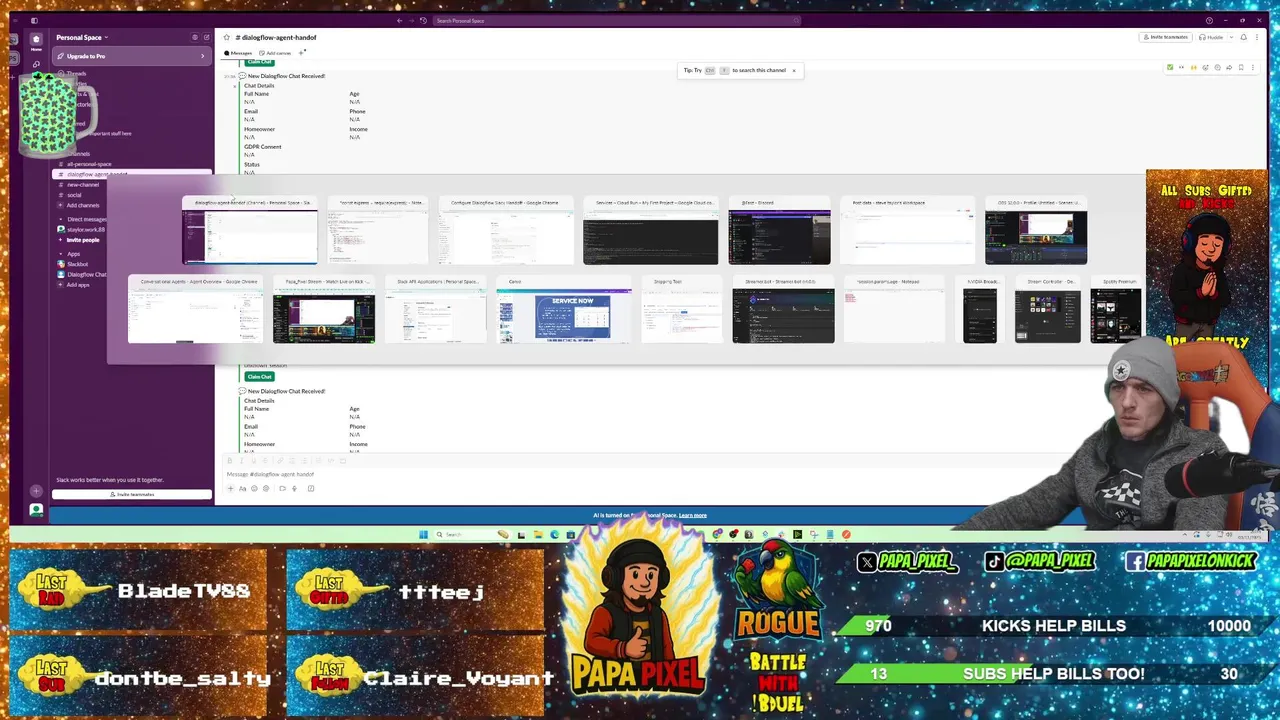Switch to the OBS window thumbnail
Screen dimensions: 1280x720
[1036, 232]
